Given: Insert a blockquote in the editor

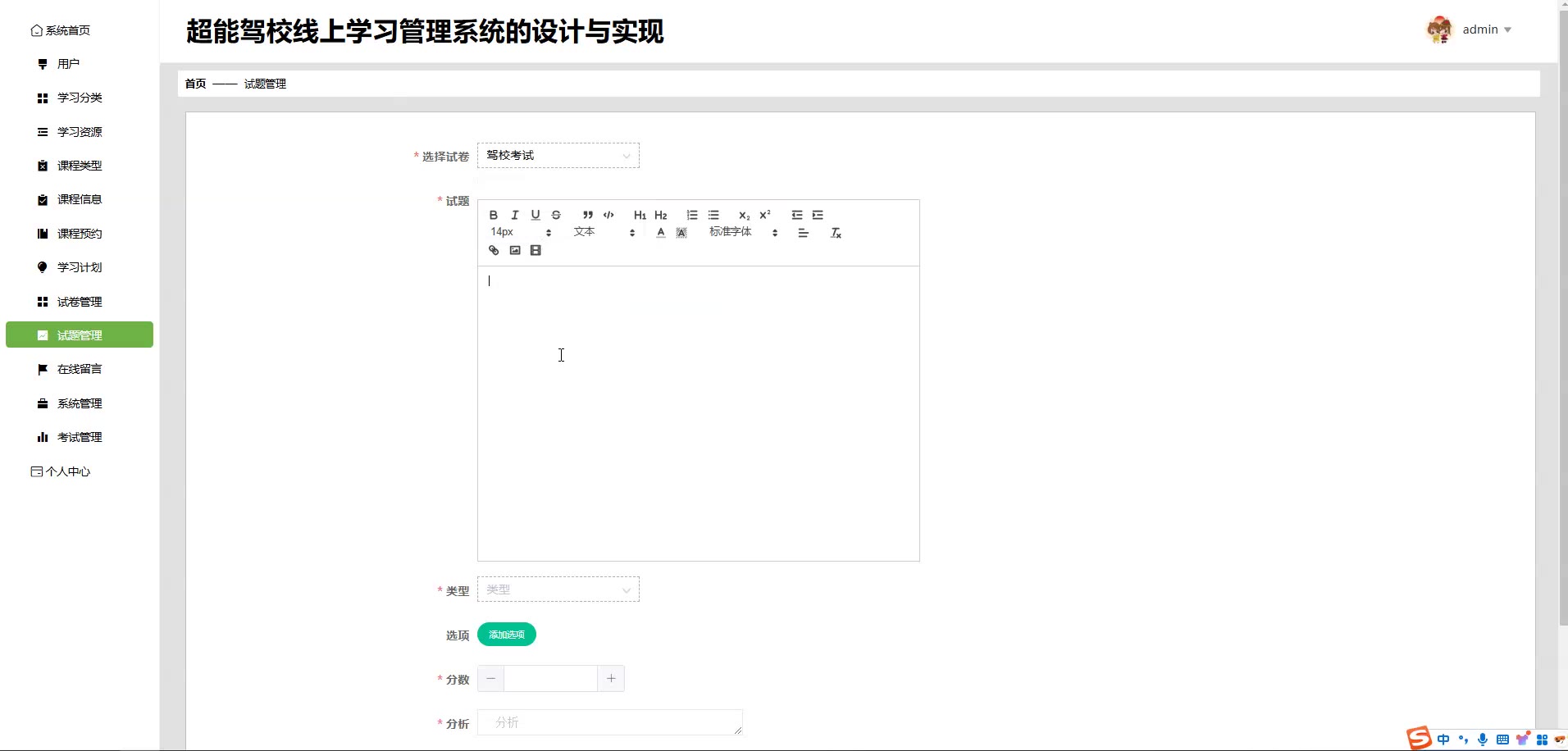Looking at the screenshot, I should point(587,215).
